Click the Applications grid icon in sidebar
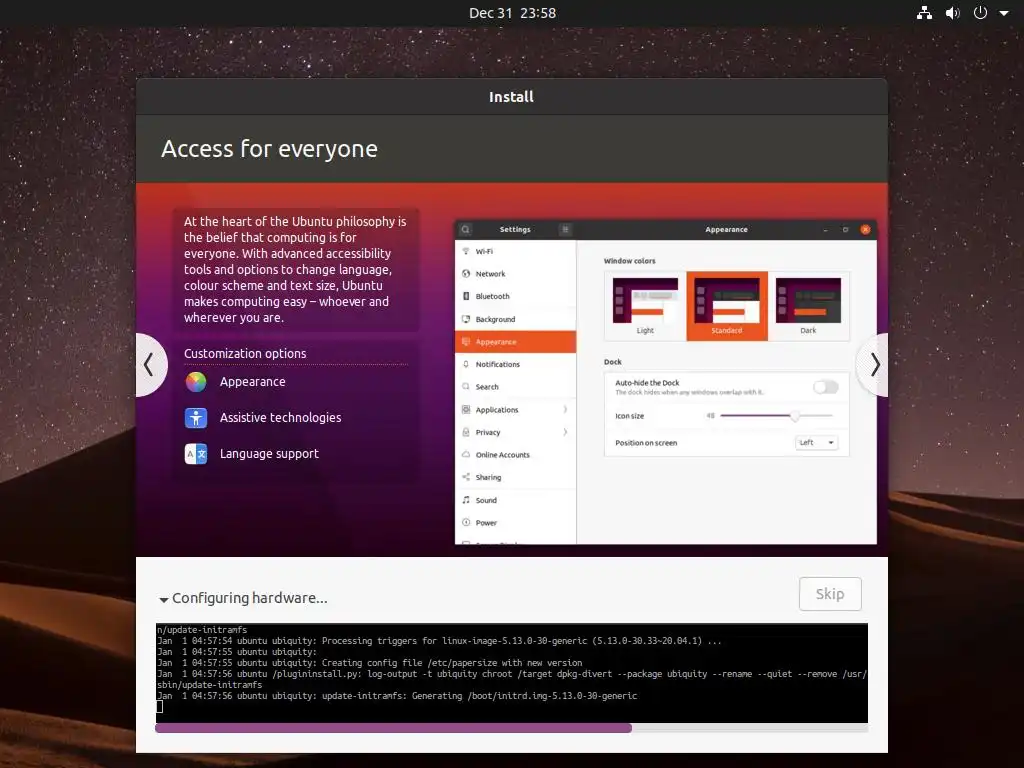Screen dimensions: 1024x768 (x=466, y=409)
